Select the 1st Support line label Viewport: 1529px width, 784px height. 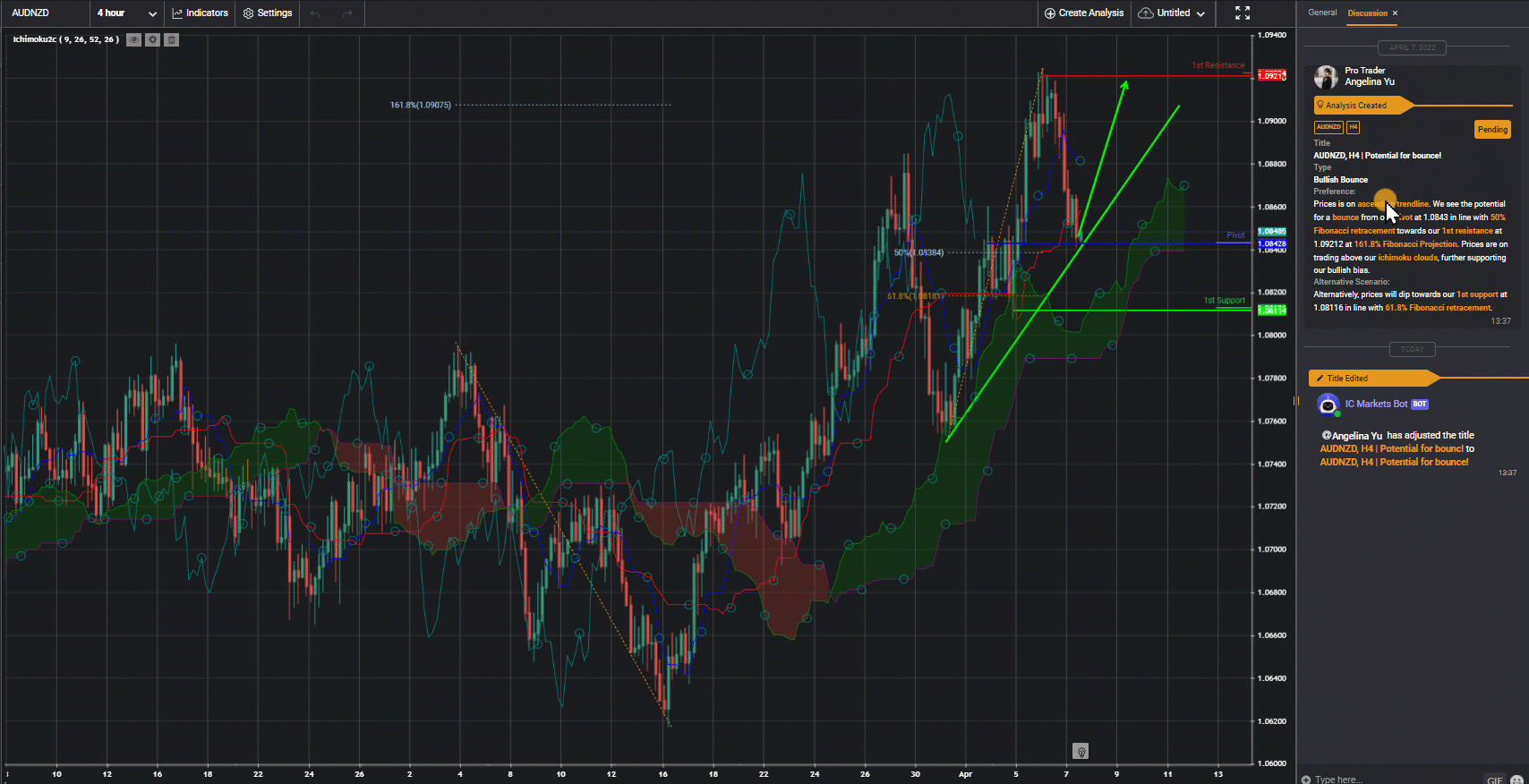(x=1224, y=301)
